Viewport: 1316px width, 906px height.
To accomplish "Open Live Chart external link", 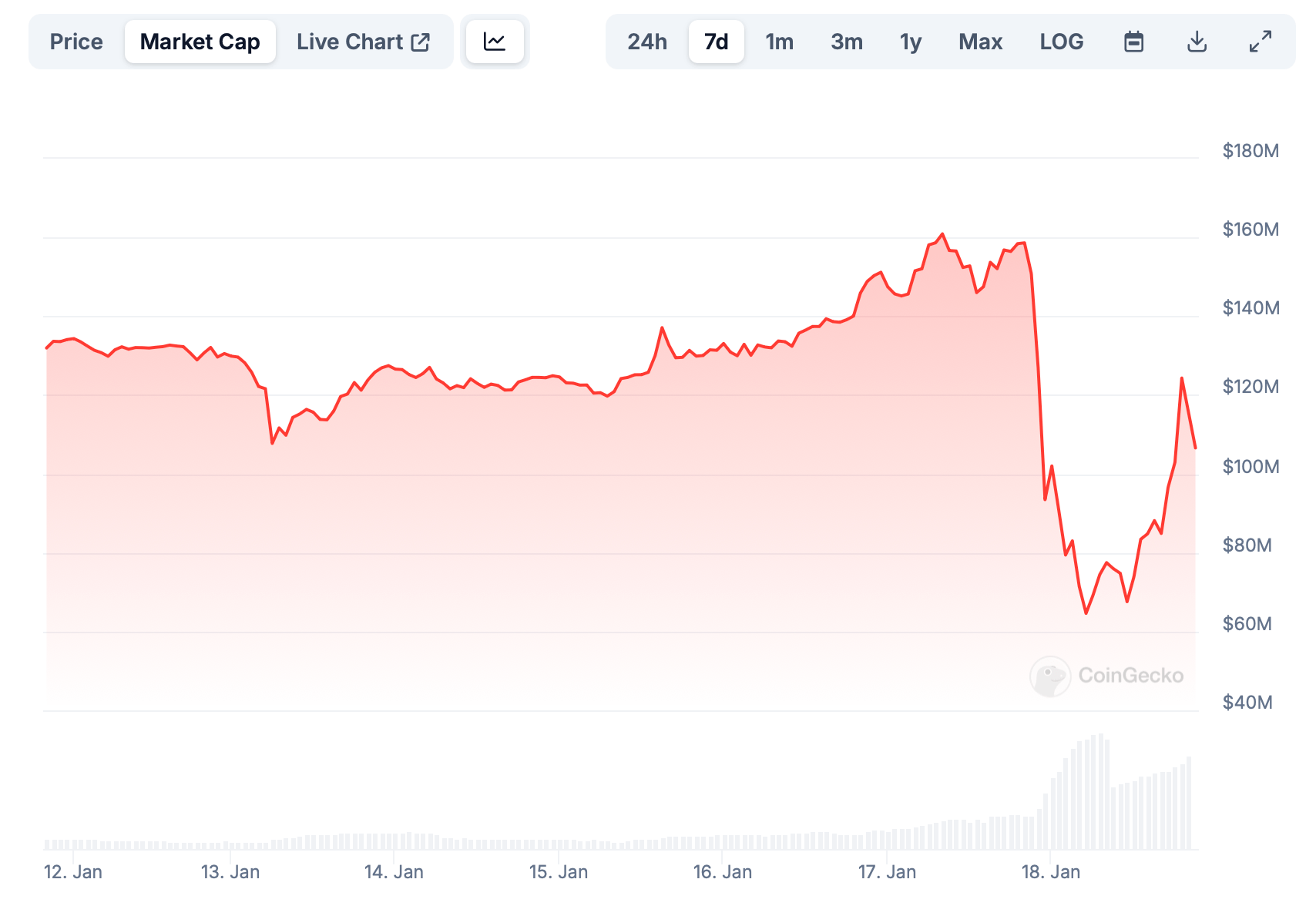I will [x=363, y=42].
